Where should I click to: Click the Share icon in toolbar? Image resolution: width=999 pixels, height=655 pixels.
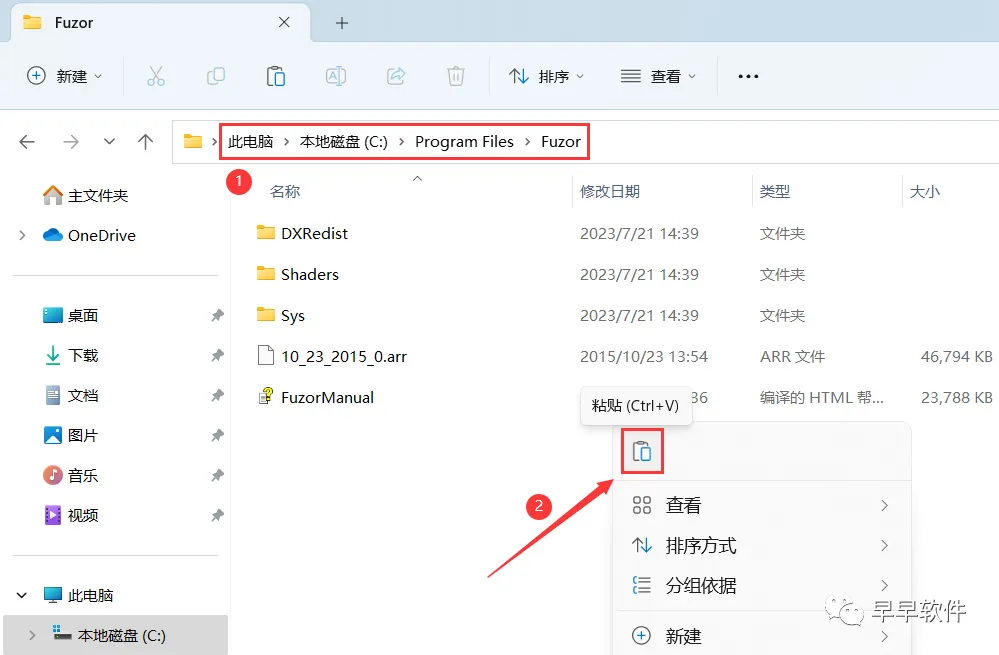pyautogui.click(x=396, y=76)
